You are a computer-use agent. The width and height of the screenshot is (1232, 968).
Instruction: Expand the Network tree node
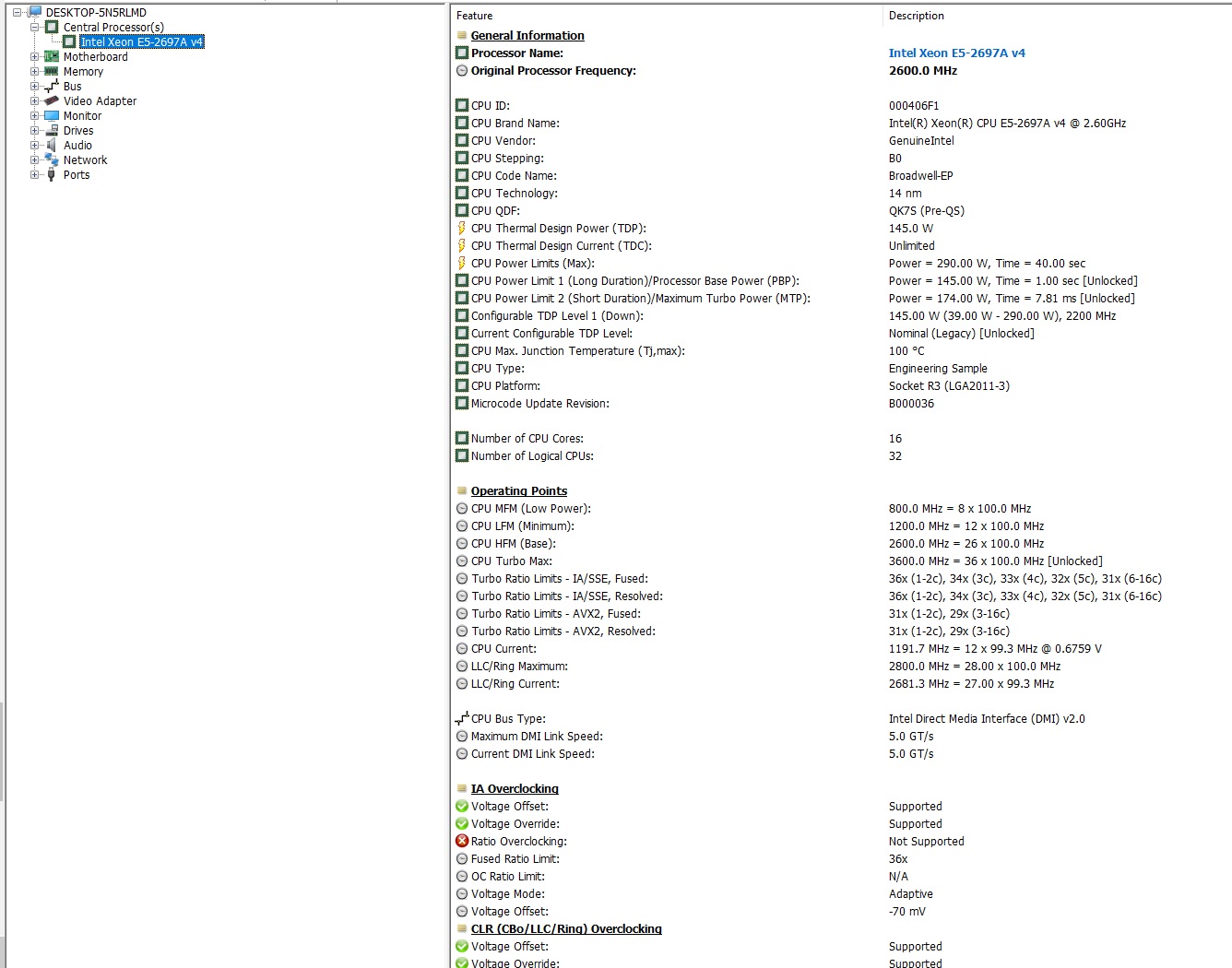pos(34,160)
